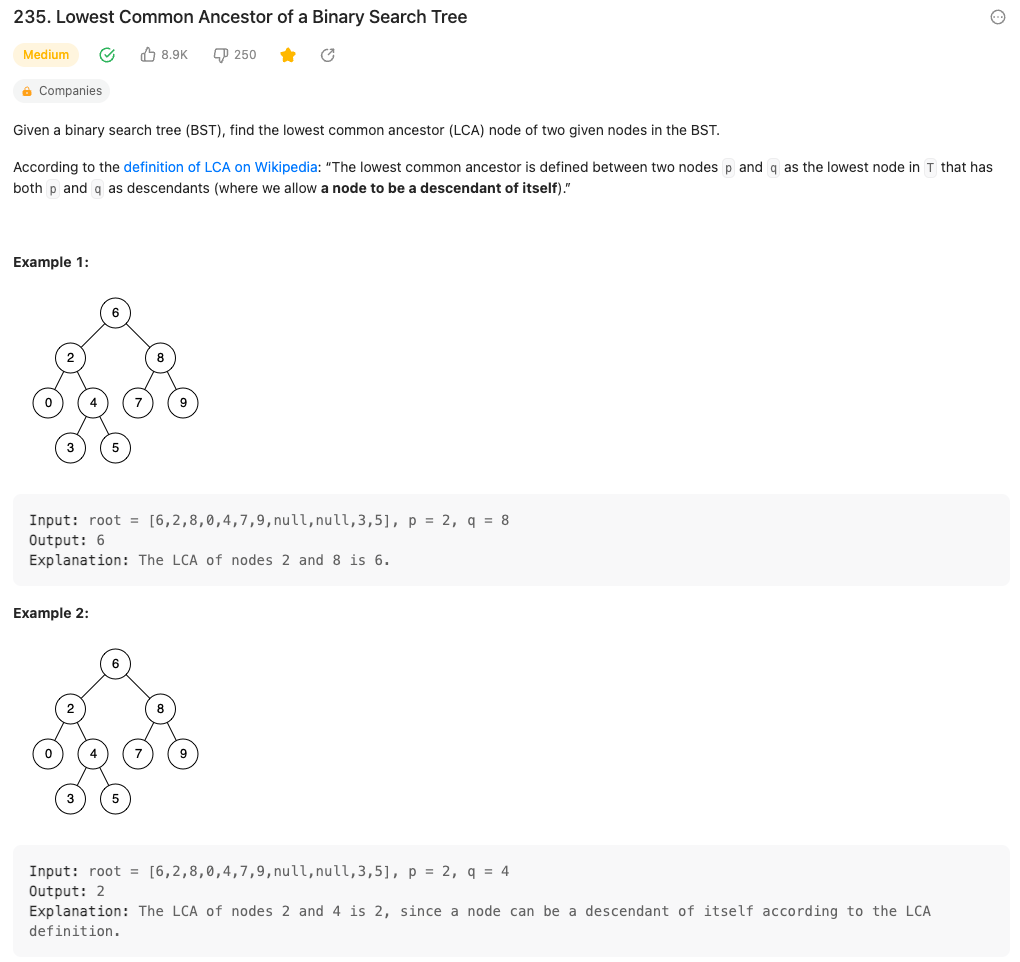This screenshot has height=962, width=1020.
Task: Toggle the yellow star favorite
Action: point(288,55)
